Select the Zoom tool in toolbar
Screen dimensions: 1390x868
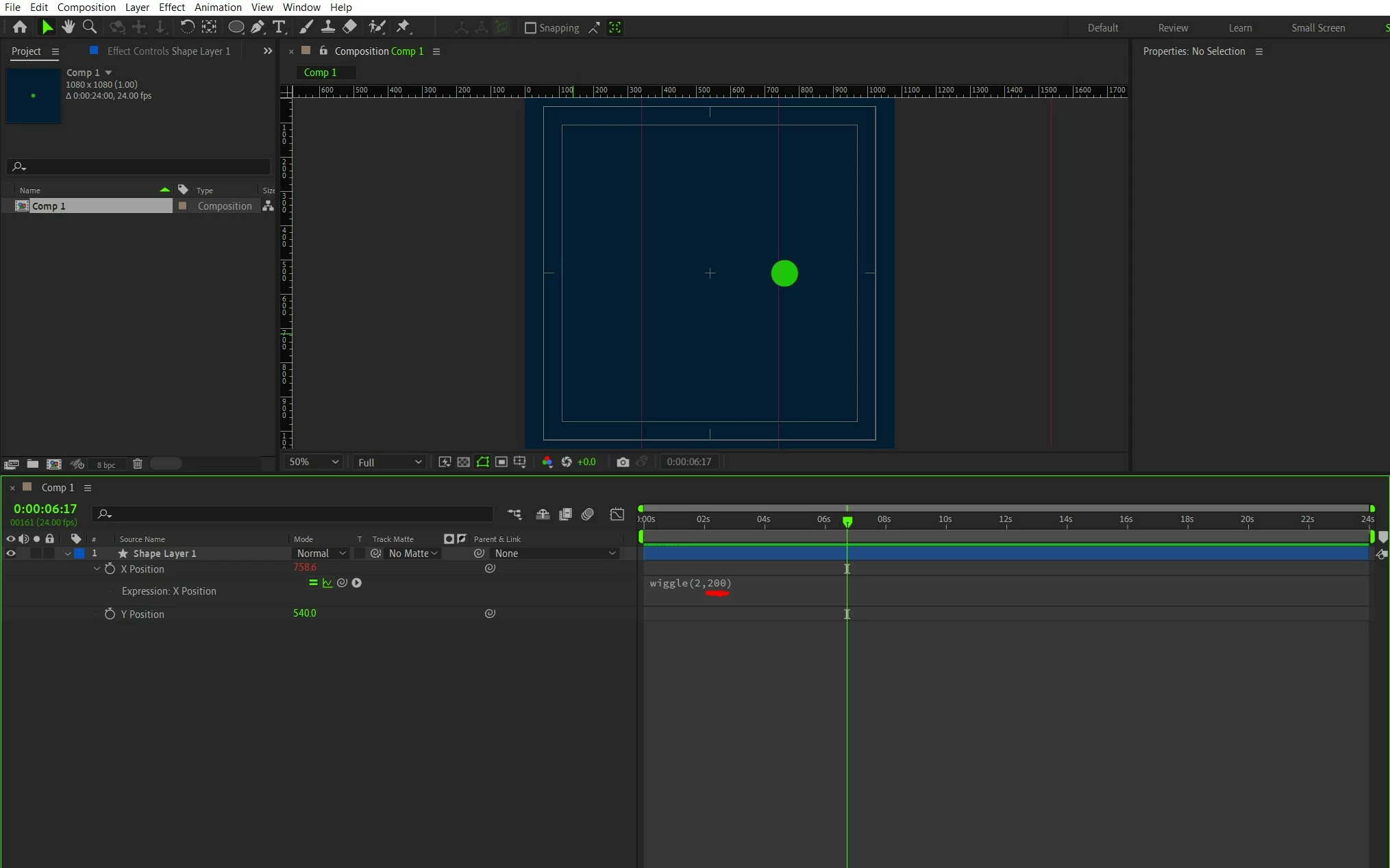click(x=89, y=27)
